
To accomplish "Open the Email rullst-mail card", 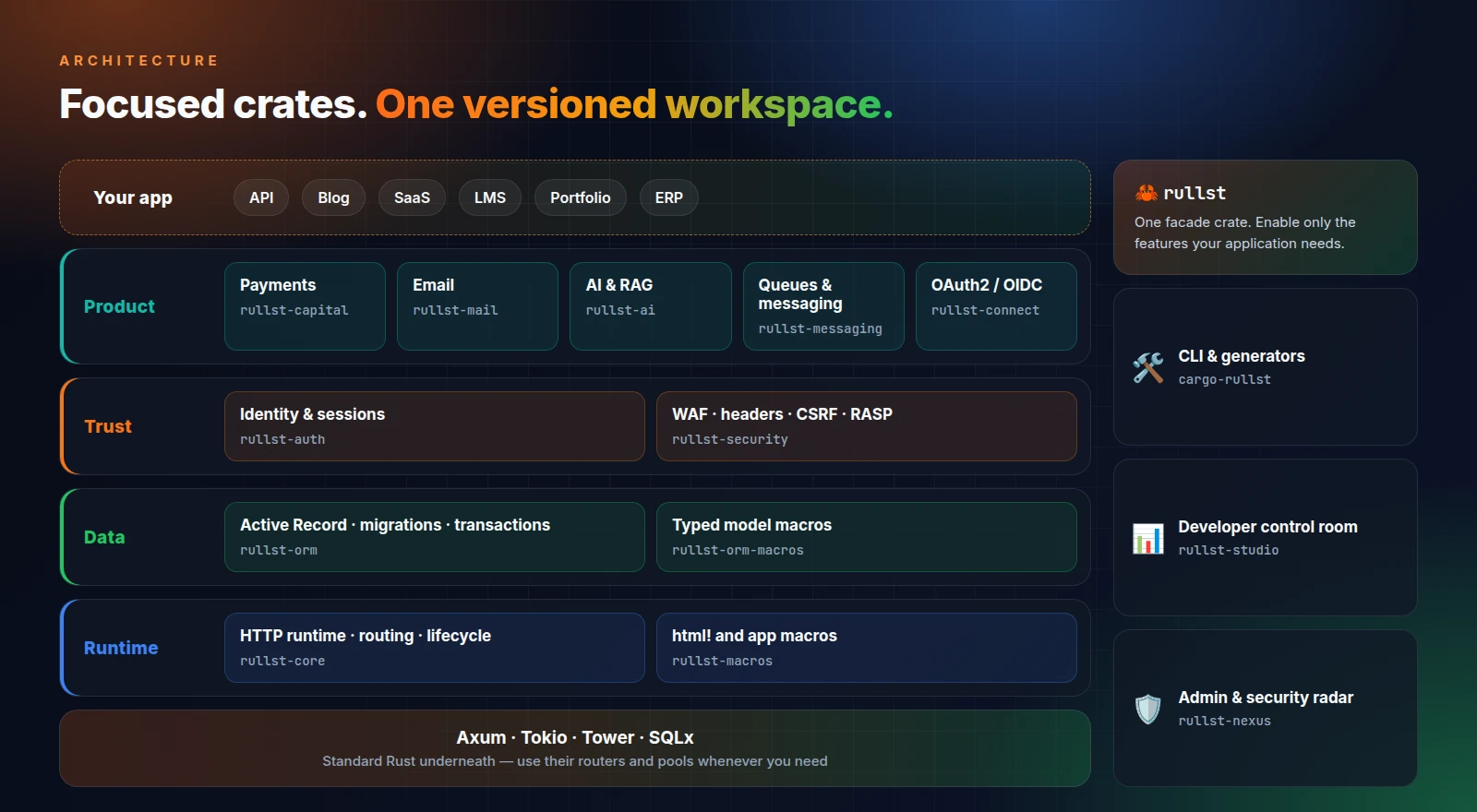I will click(477, 306).
